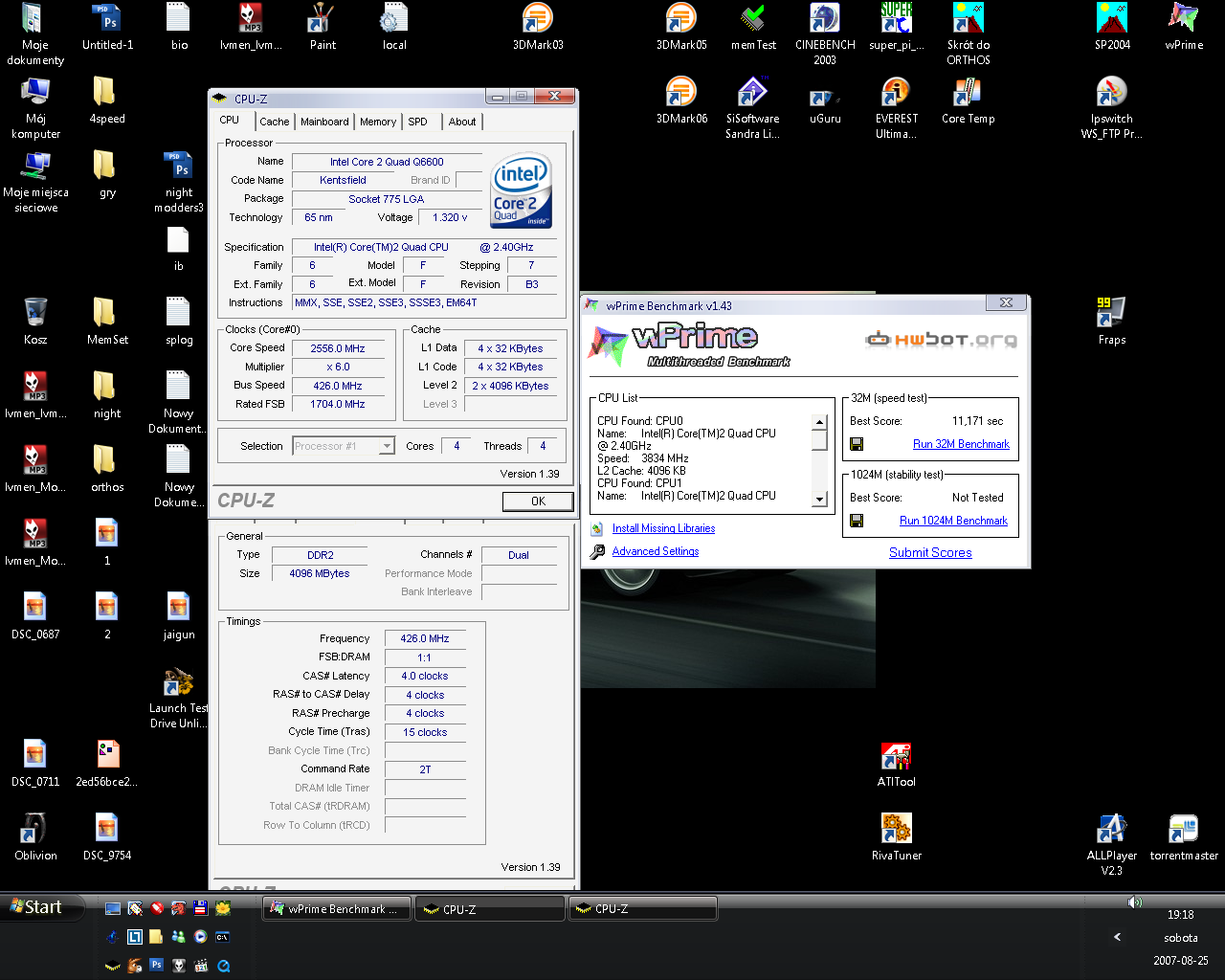Save the 1024M score floppy icon
Image resolution: width=1225 pixels, height=980 pixels.
857,521
